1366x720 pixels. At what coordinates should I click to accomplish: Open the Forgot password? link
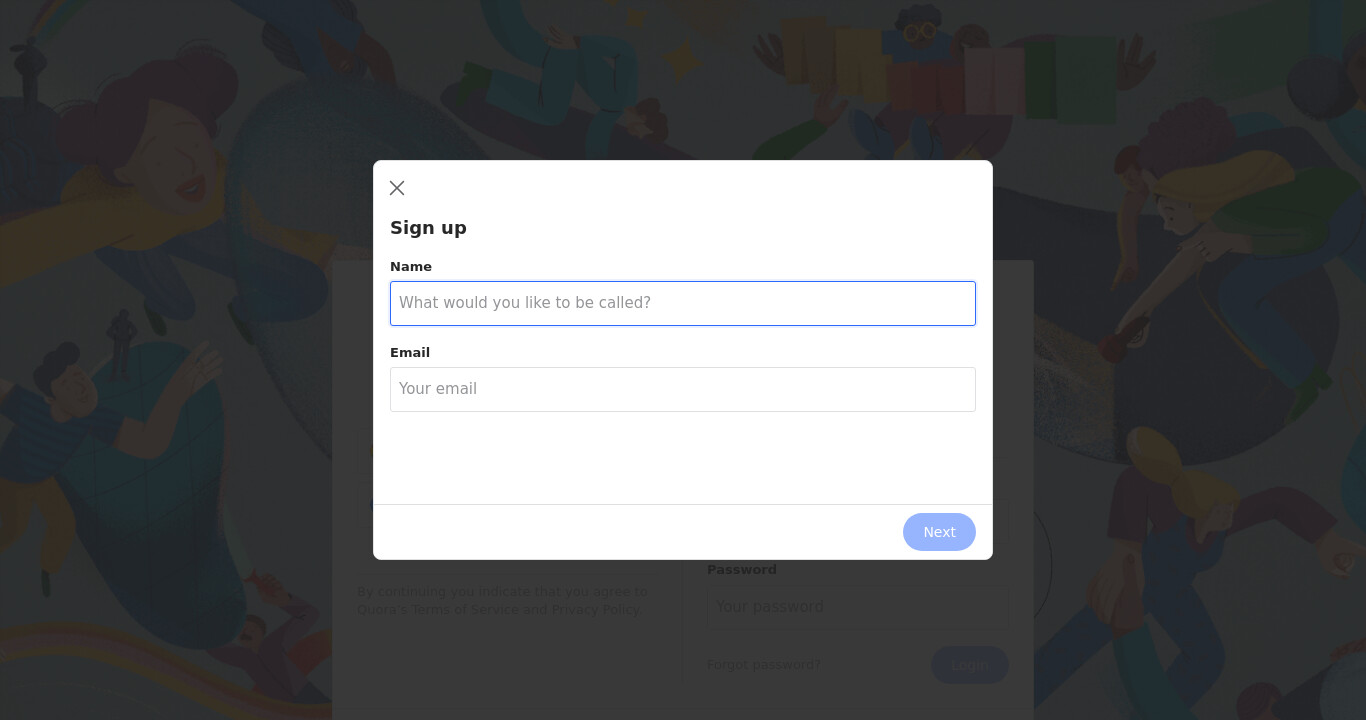pos(764,665)
